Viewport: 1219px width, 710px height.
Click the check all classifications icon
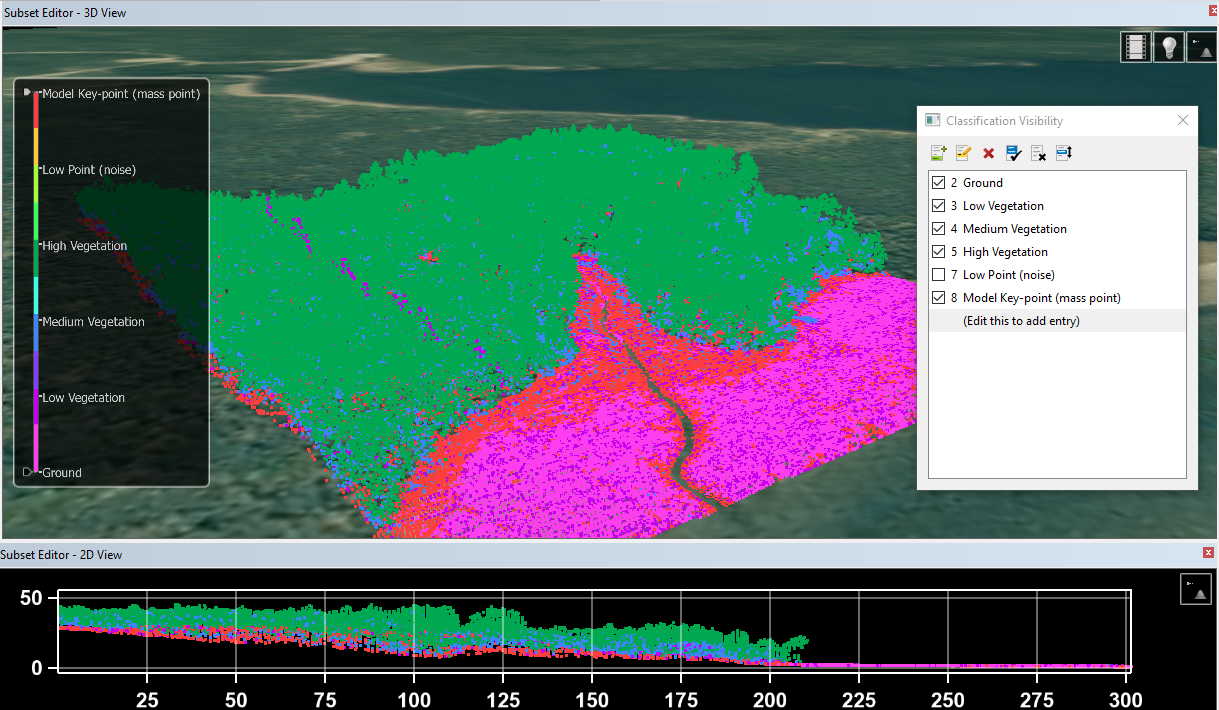click(x=1013, y=153)
